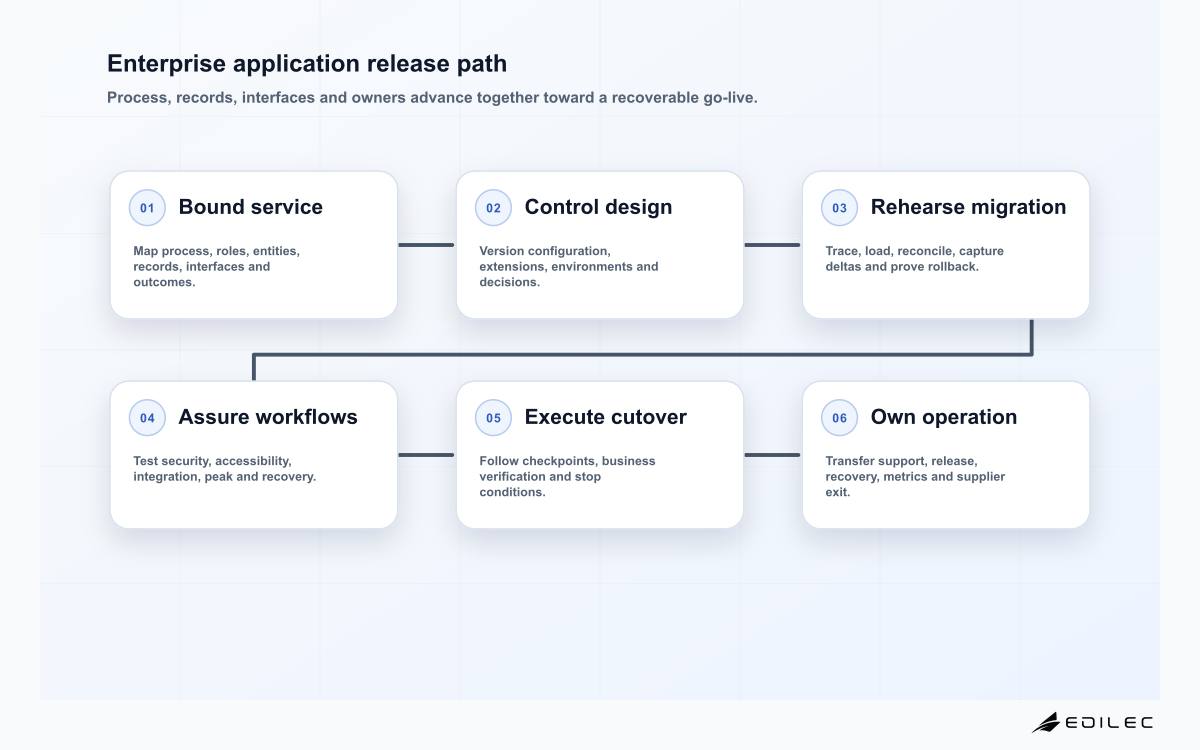Screen dimensions: 1200x750
Task: Click the description 'Follow checkpoints, business verification'
Action: click(x=567, y=476)
